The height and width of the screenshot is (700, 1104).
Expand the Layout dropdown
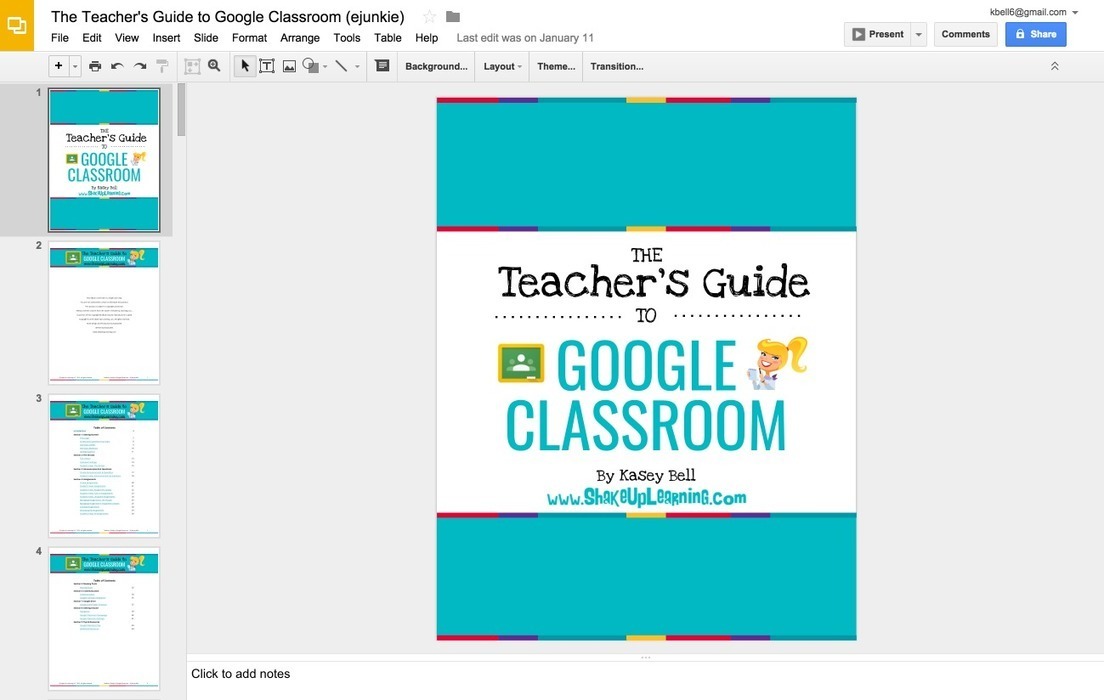[x=502, y=66]
